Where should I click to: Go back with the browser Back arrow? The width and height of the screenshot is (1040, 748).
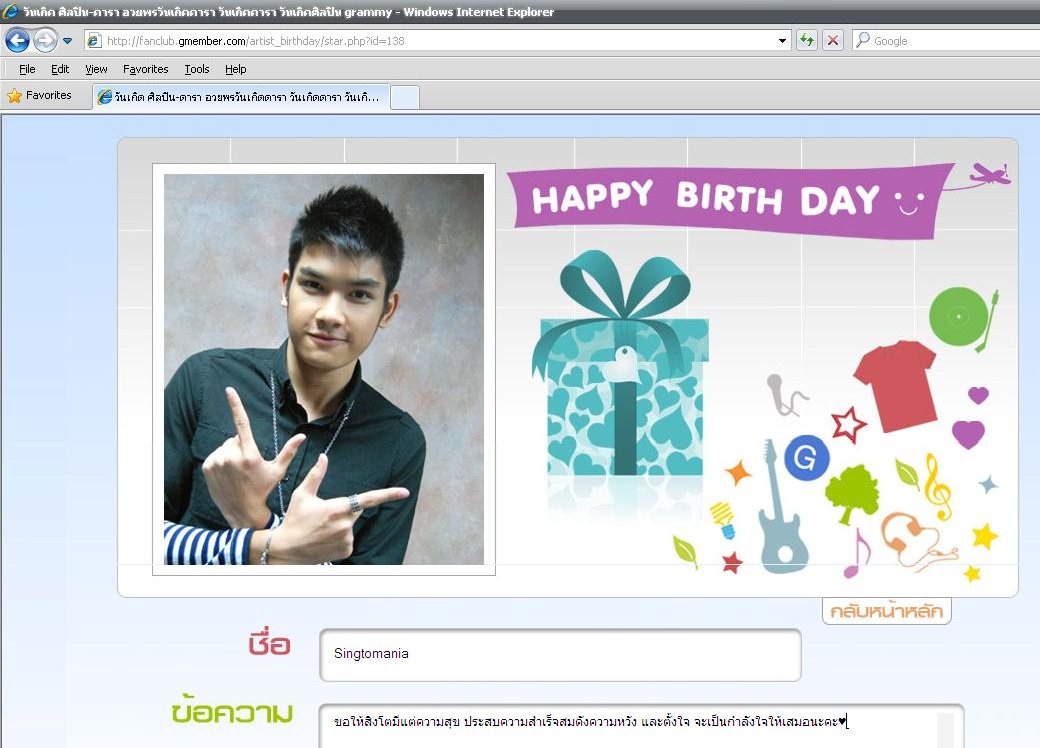[17, 40]
